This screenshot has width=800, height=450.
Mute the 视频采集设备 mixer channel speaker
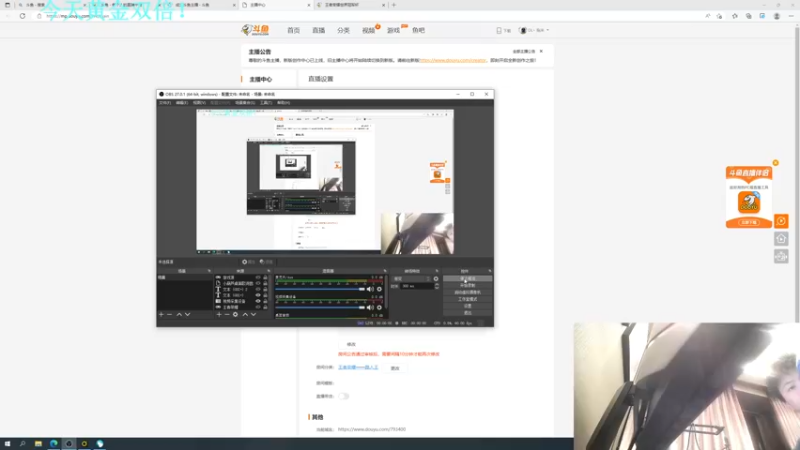(x=370, y=308)
